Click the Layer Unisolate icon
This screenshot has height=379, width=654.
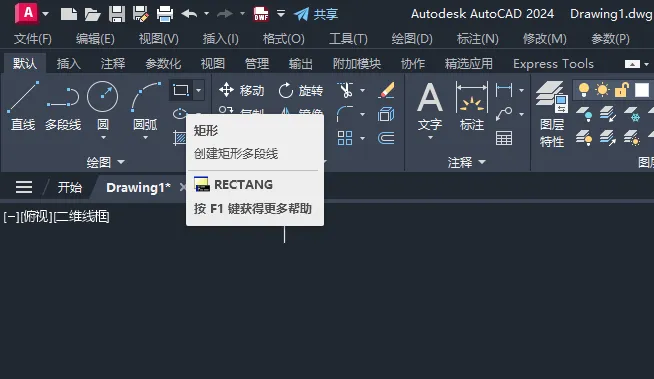[x=608, y=138]
